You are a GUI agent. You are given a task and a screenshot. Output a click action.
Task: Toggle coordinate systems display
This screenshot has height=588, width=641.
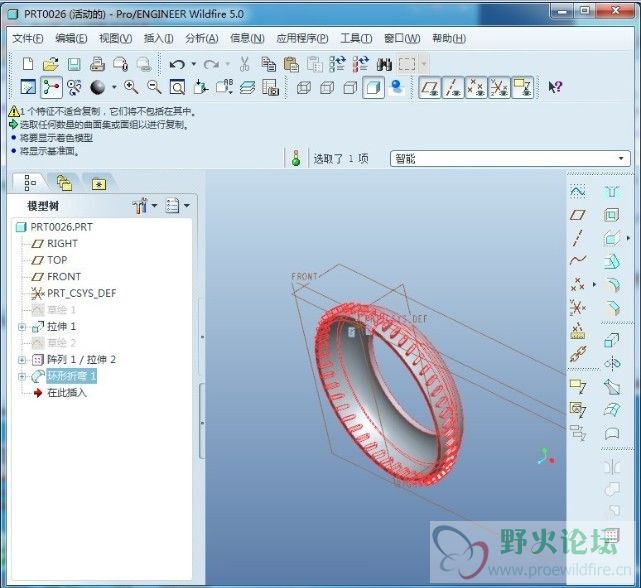click(x=500, y=87)
